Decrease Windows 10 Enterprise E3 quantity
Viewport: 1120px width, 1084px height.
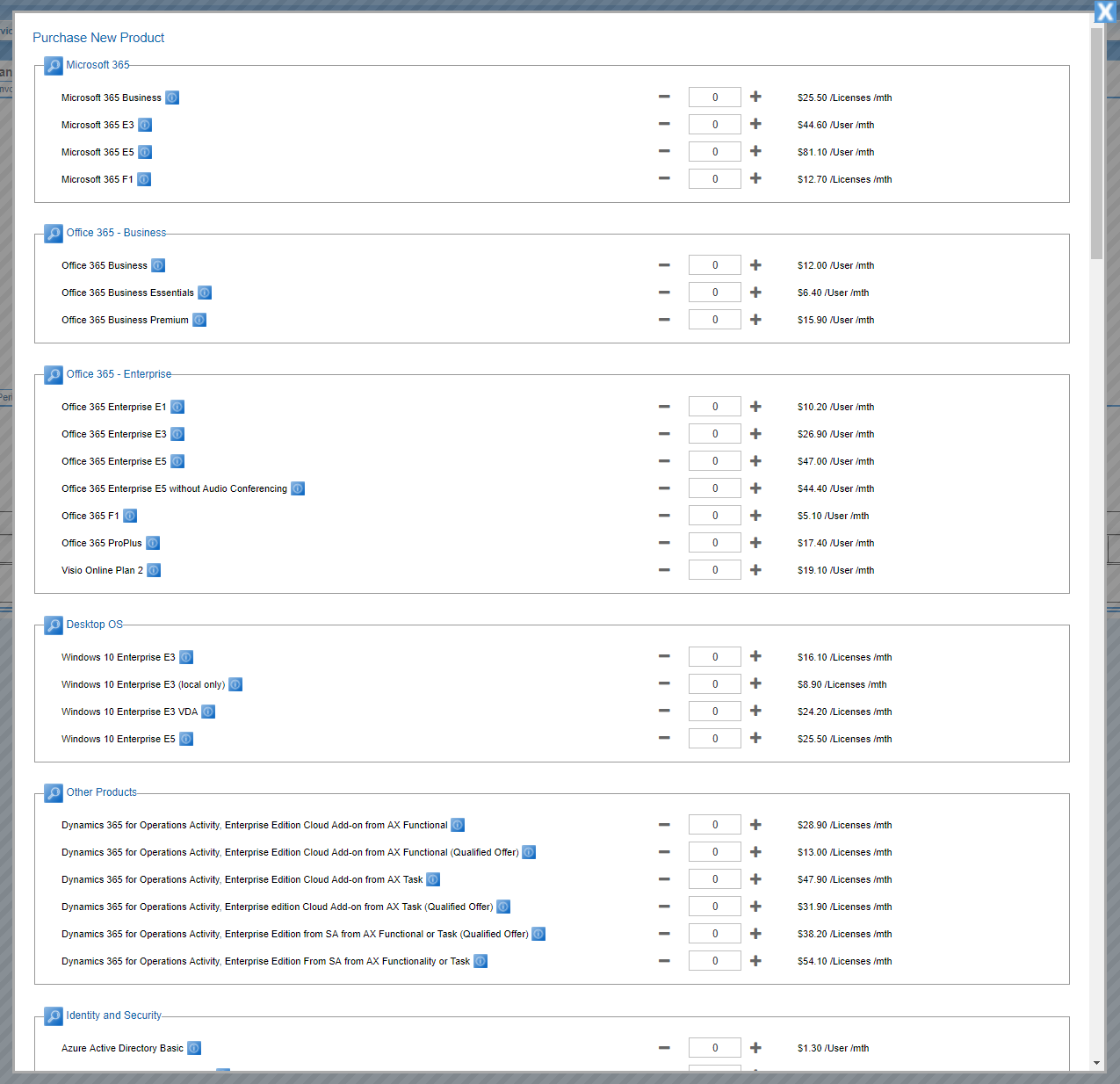[664, 656]
